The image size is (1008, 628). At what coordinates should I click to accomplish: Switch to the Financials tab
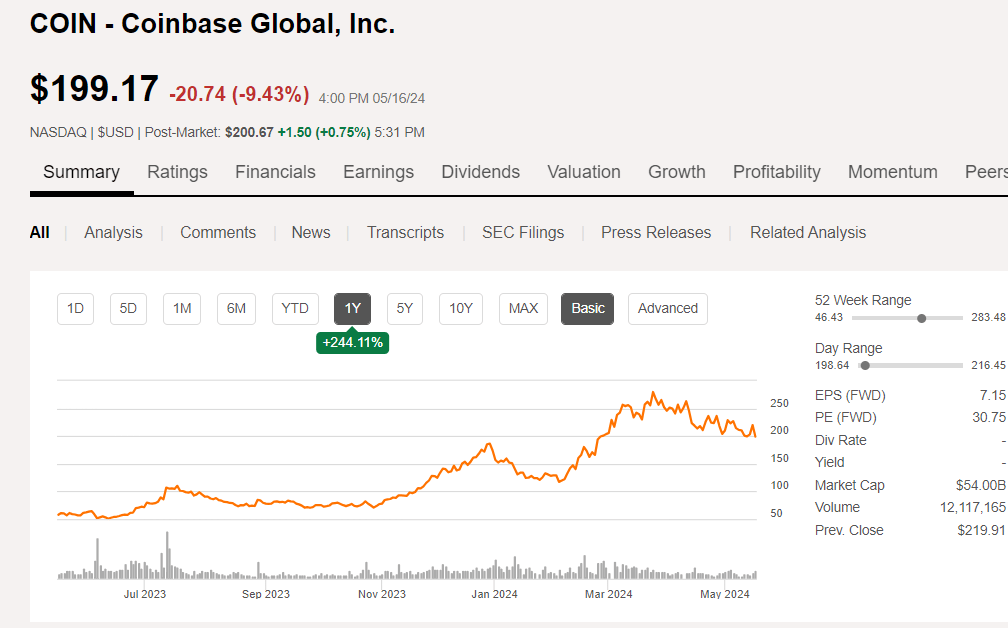click(275, 172)
